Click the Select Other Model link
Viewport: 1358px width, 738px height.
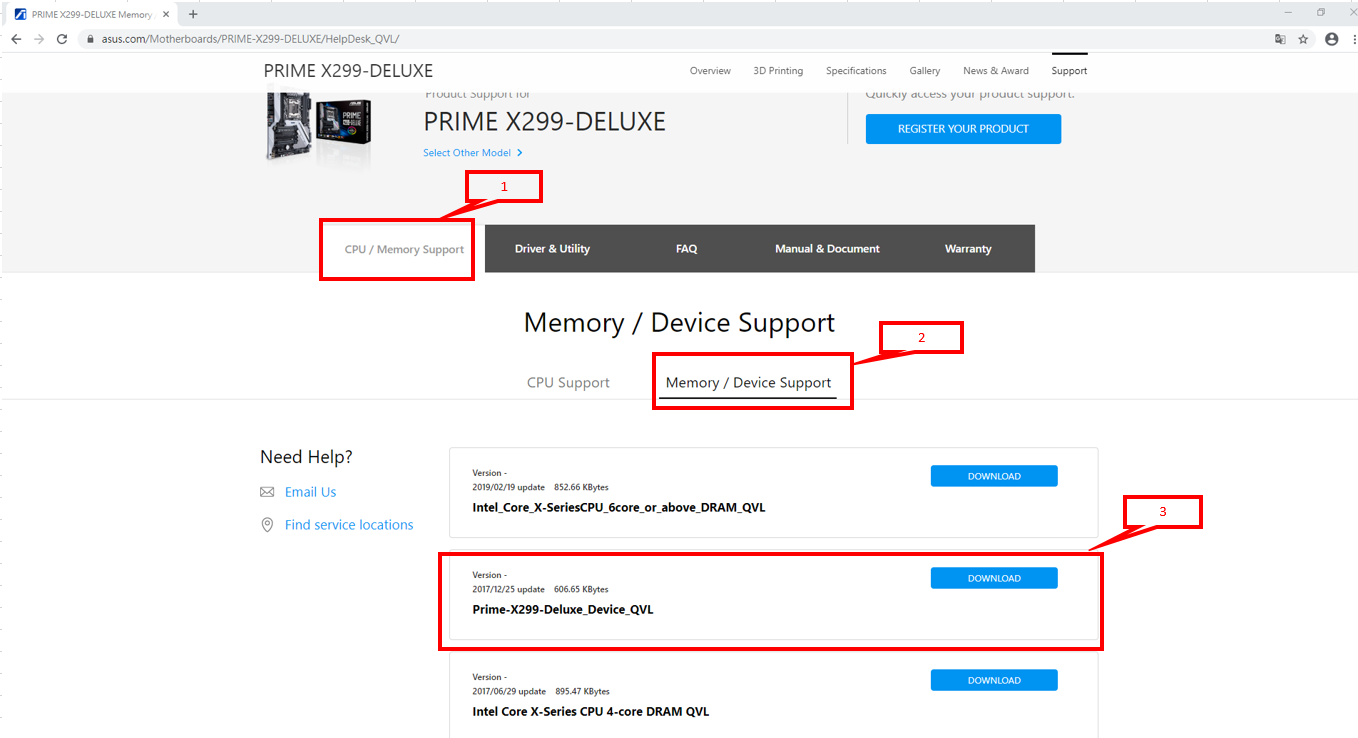point(467,153)
